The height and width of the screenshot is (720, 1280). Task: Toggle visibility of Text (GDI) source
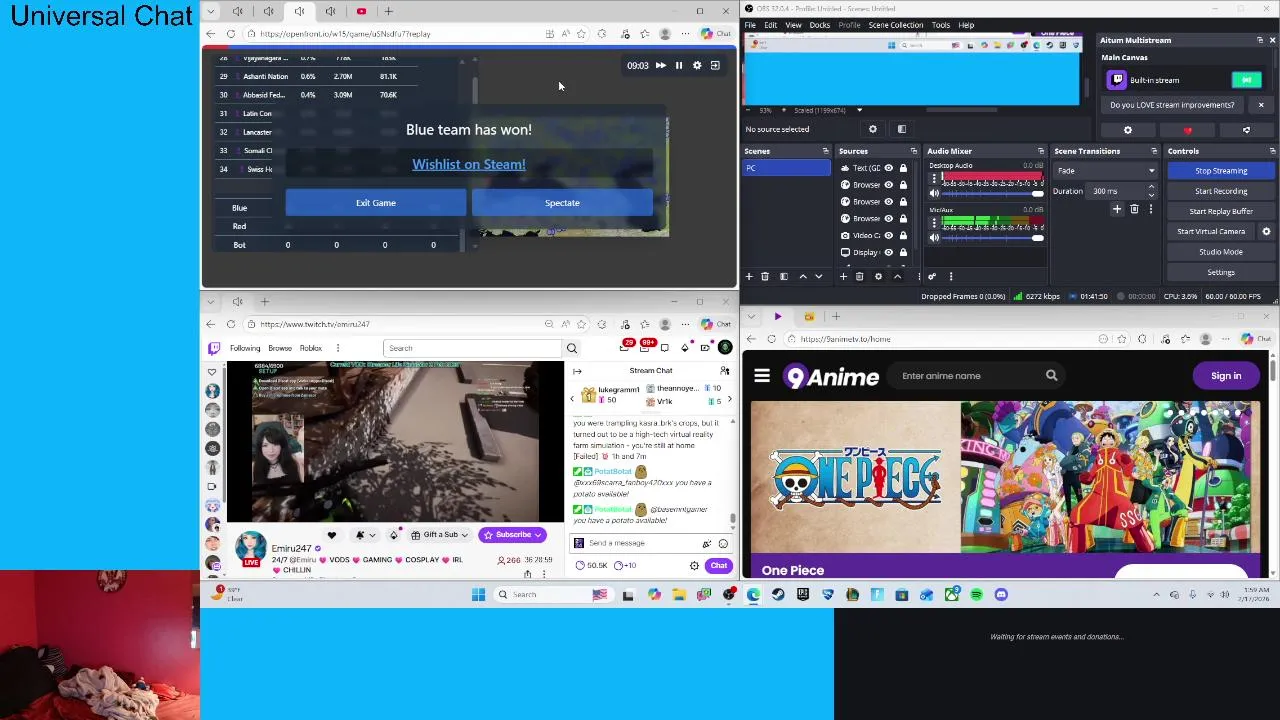click(x=888, y=168)
